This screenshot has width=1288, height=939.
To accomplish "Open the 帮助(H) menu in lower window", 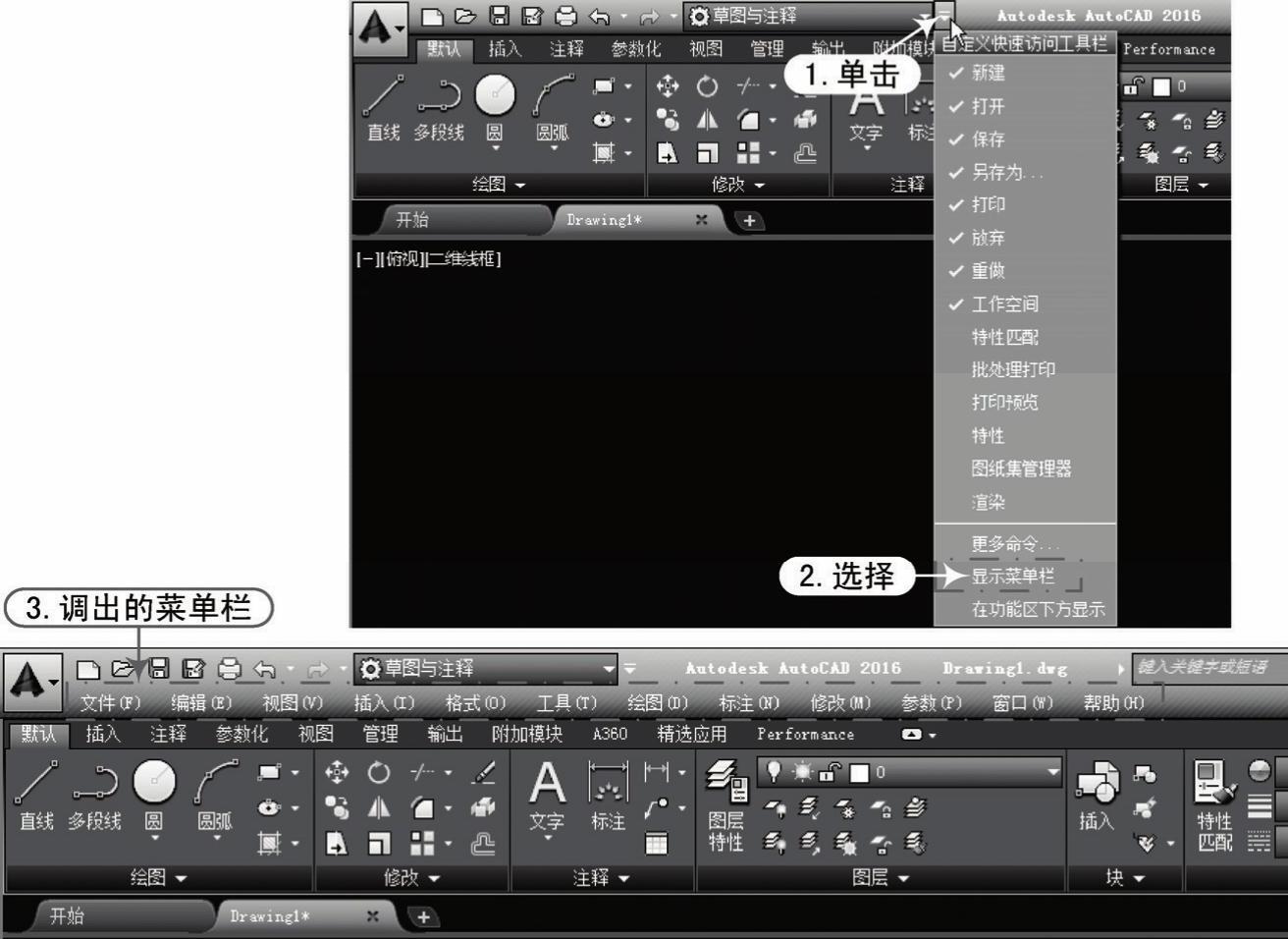I will (1113, 703).
